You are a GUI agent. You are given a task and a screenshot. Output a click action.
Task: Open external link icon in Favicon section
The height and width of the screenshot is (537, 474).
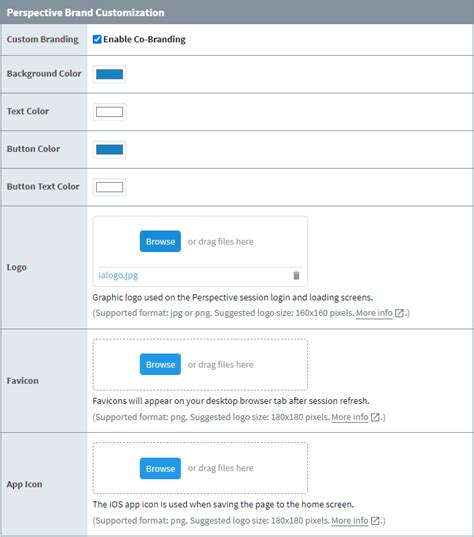(x=375, y=417)
